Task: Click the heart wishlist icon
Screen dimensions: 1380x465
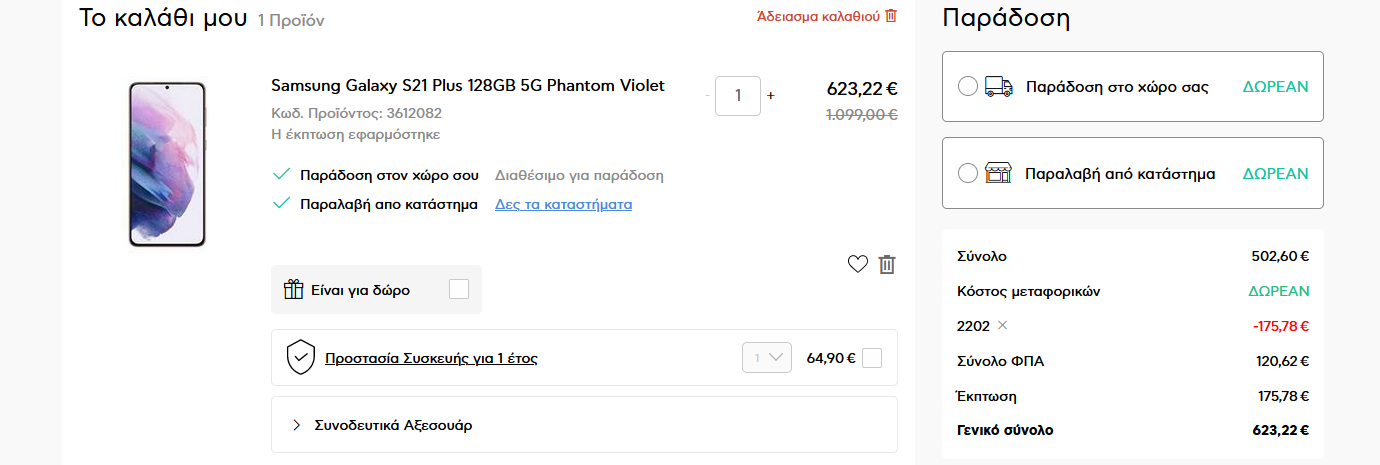Action: coord(857,264)
